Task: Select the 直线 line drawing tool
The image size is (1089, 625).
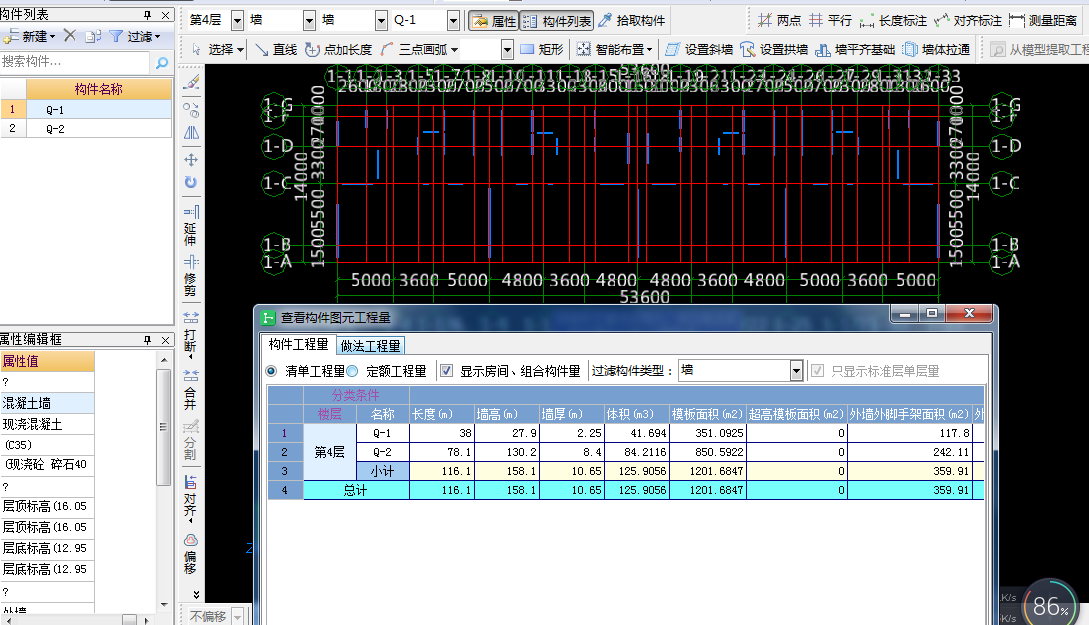Action: (276, 49)
